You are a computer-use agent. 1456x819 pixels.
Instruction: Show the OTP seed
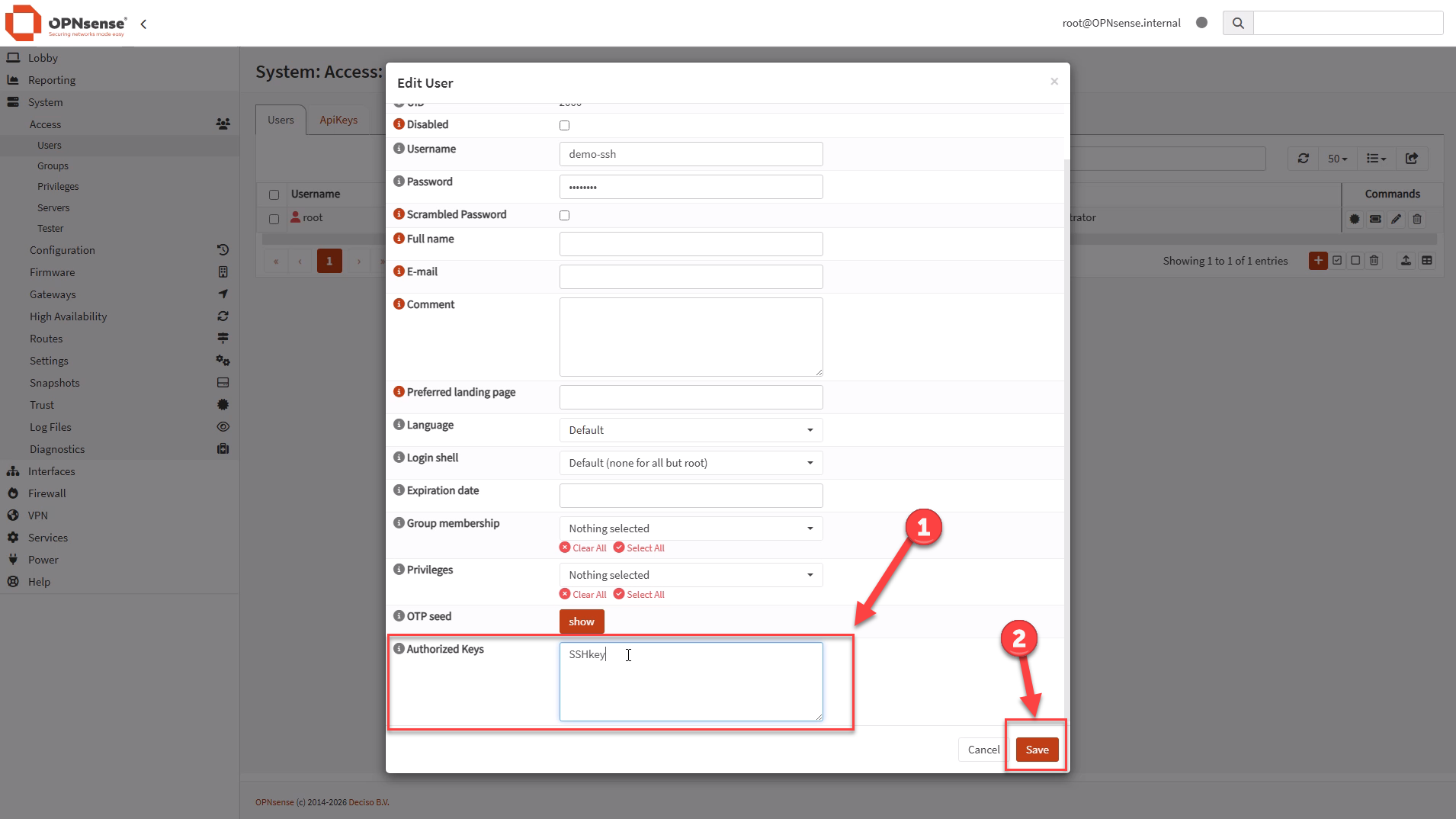coord(581,621)
